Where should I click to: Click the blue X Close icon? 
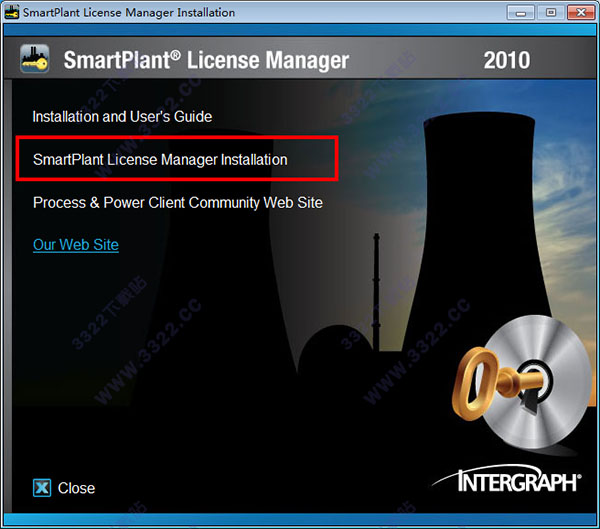coord(42,488)
